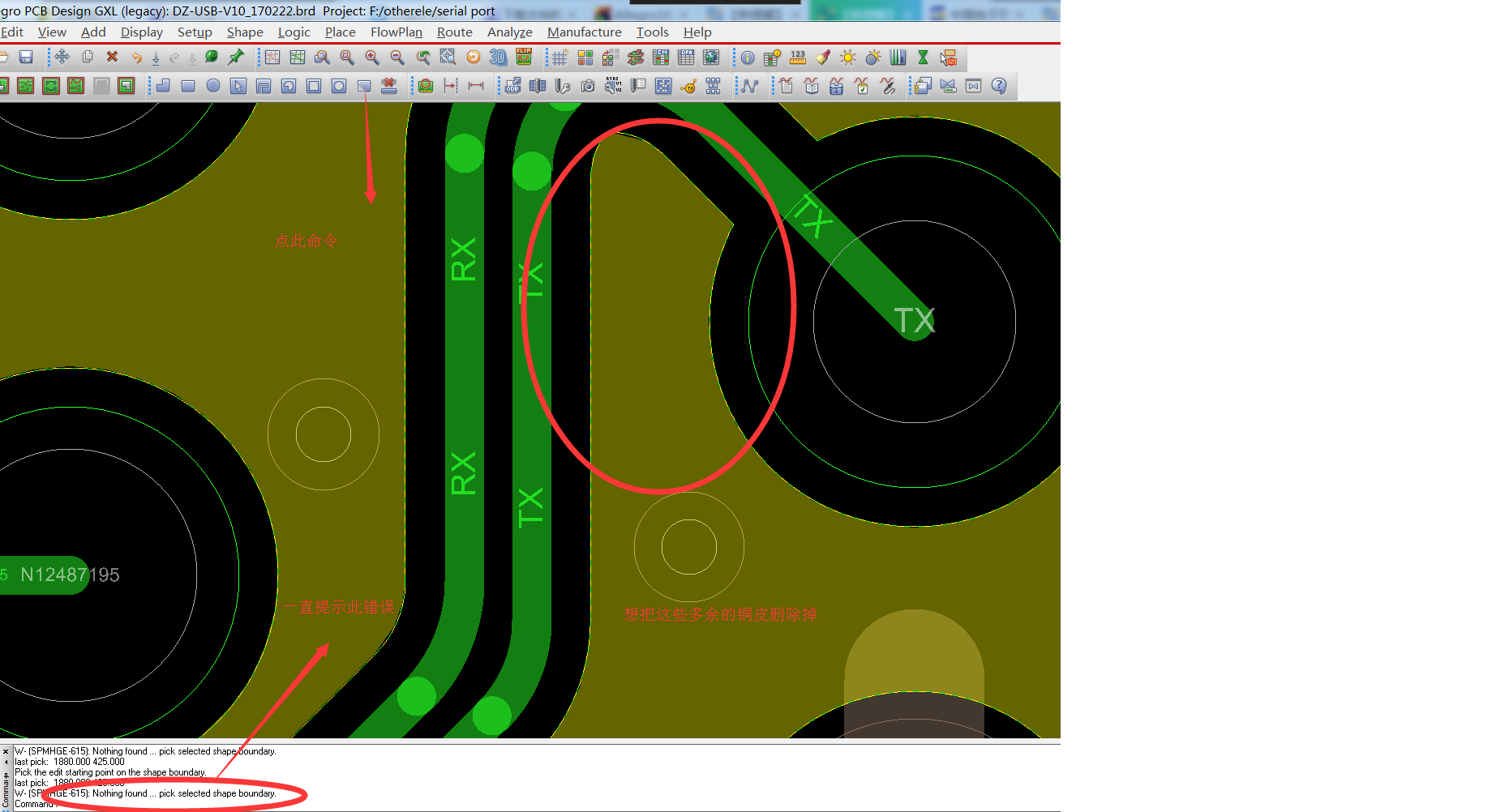Close the command window with its X
Image resolution: width=1509 pixels, height=812 pixels.
[x=6, y=751]
